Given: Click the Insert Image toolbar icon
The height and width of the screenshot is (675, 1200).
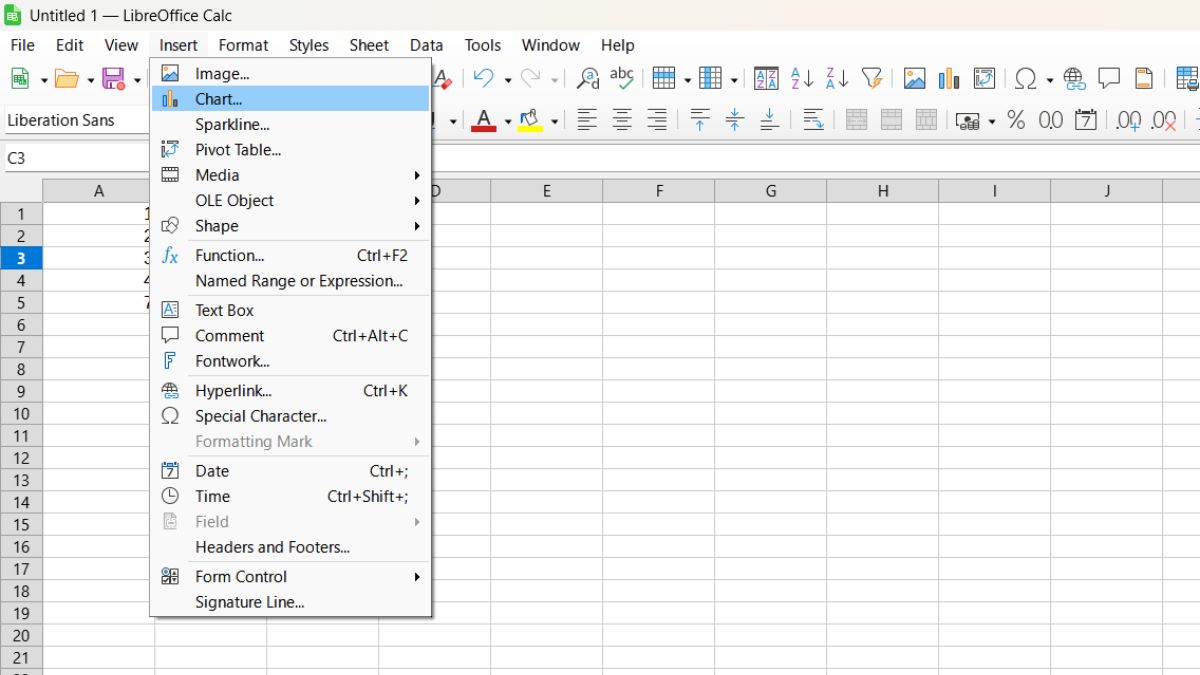Looking at the screenshot, I should coord(914,78).
